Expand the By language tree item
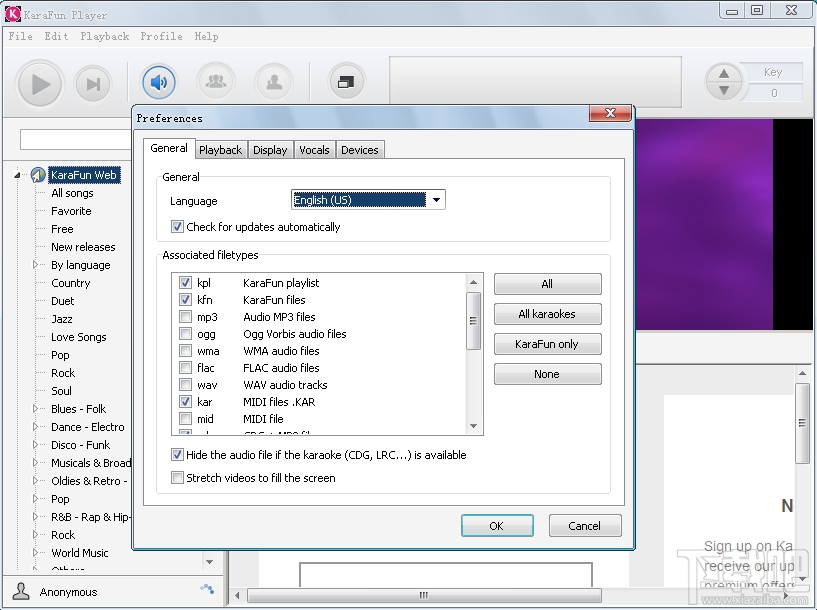817x610 pixels. tap(37, 265)
